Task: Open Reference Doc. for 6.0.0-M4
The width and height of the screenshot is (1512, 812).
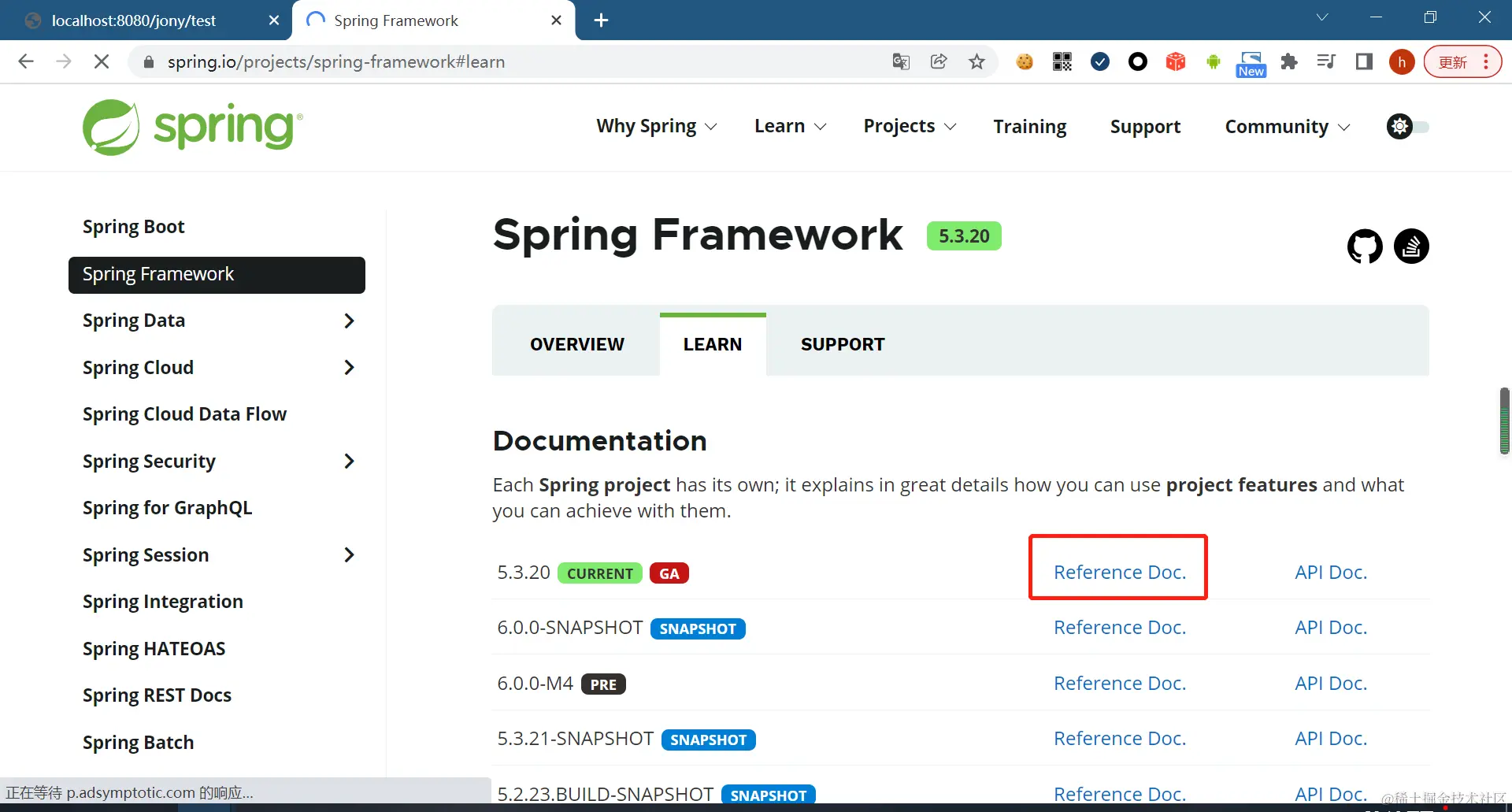Action: 1120,684
